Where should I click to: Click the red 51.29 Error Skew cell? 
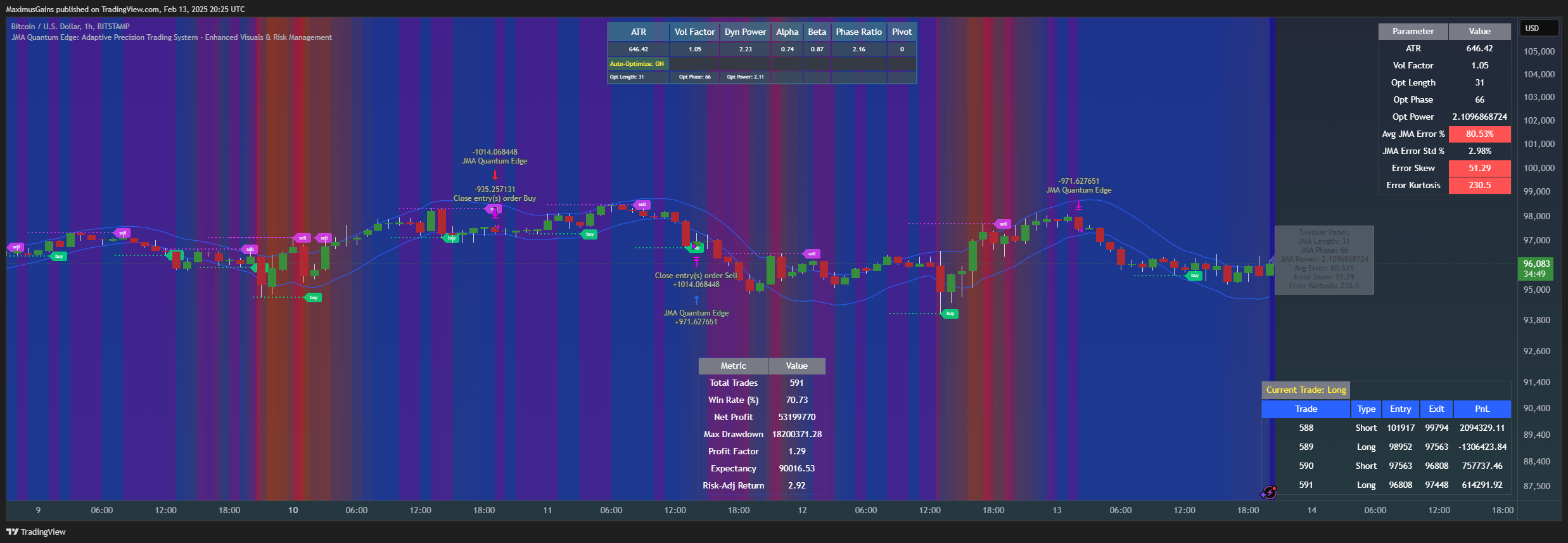coord(1479,169)
